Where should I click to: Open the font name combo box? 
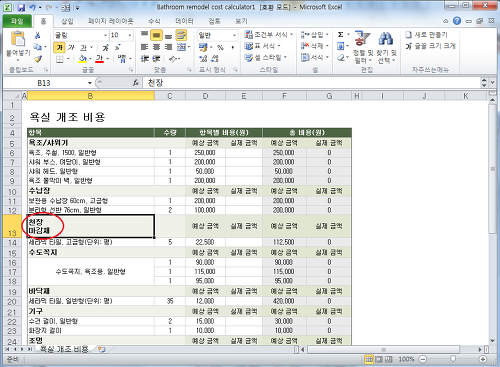coord(81,35)
